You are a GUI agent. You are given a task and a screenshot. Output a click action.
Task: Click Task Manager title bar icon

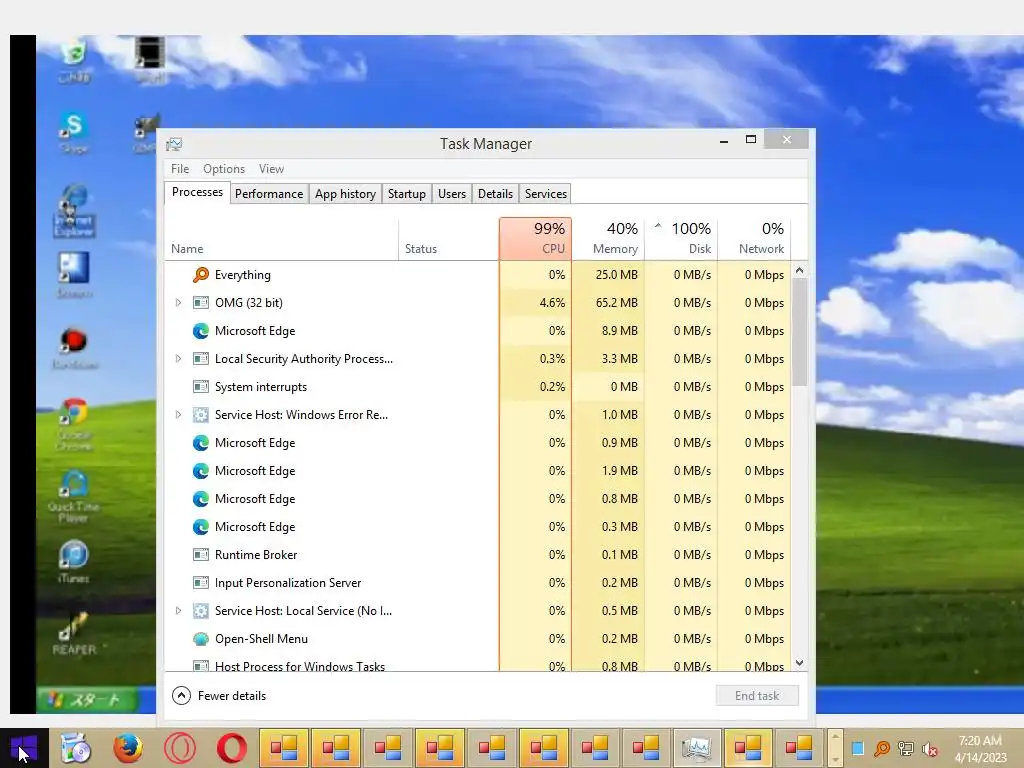pos(174,144)
